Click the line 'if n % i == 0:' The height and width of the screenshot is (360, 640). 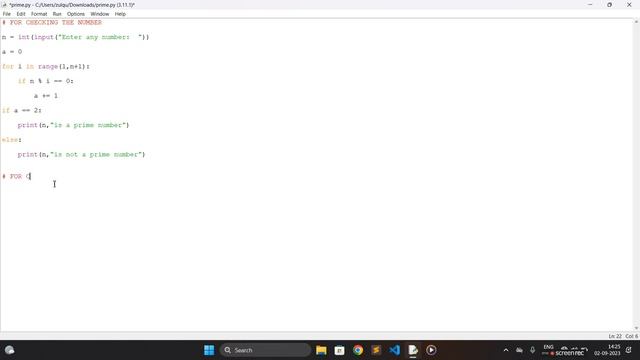coord(46,81)
